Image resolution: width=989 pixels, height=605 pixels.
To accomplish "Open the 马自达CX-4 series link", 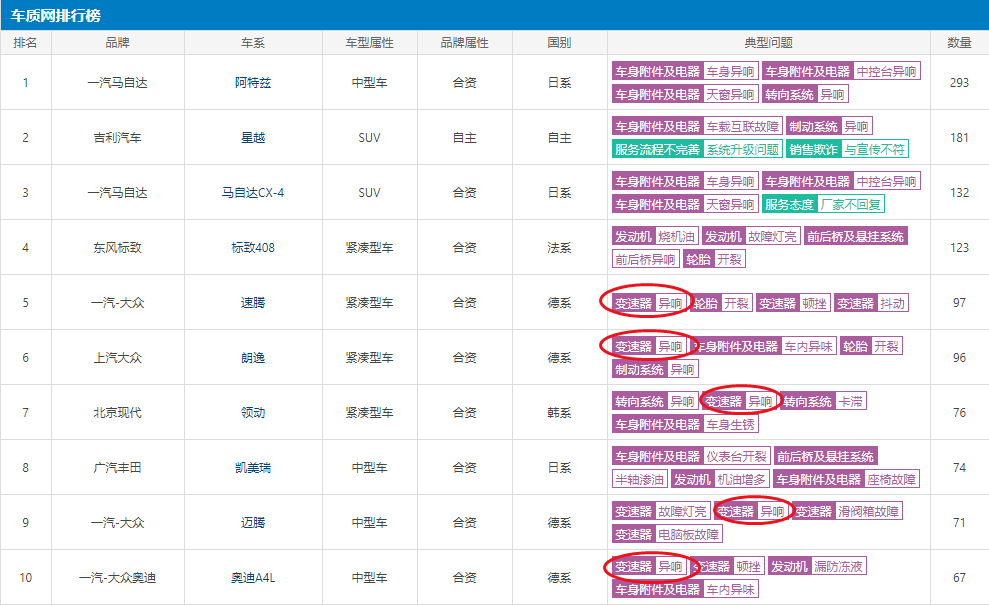I will 252,192.
